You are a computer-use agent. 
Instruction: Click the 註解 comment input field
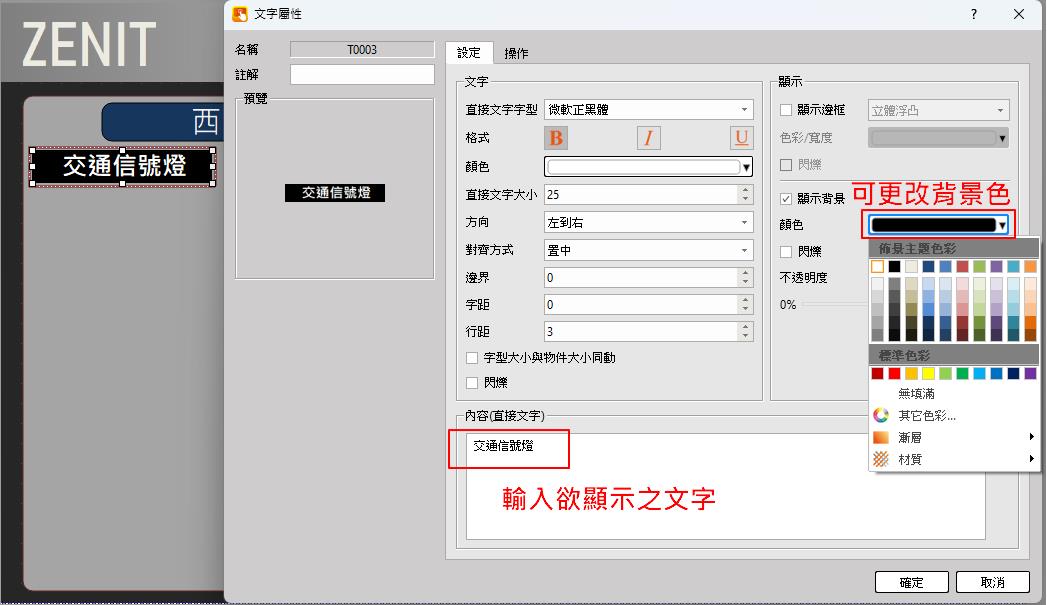(x=362, y=75)
